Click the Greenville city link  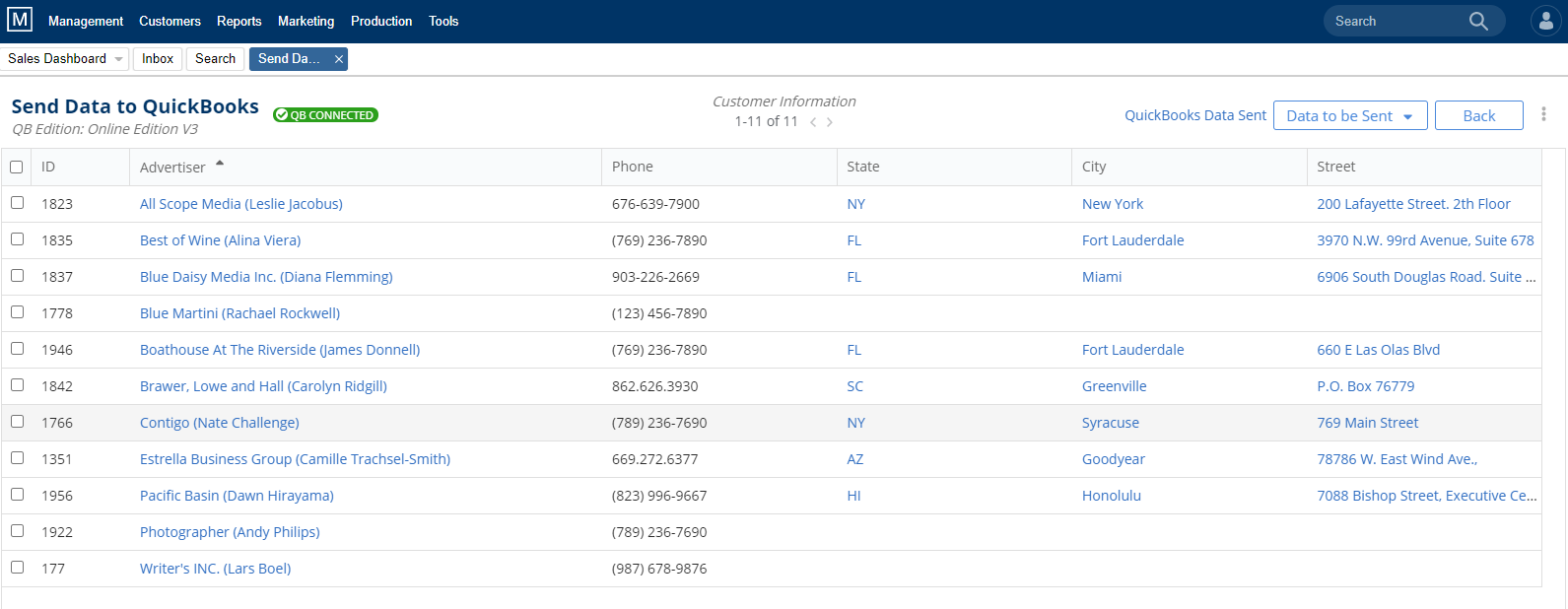pos(1115,386)
